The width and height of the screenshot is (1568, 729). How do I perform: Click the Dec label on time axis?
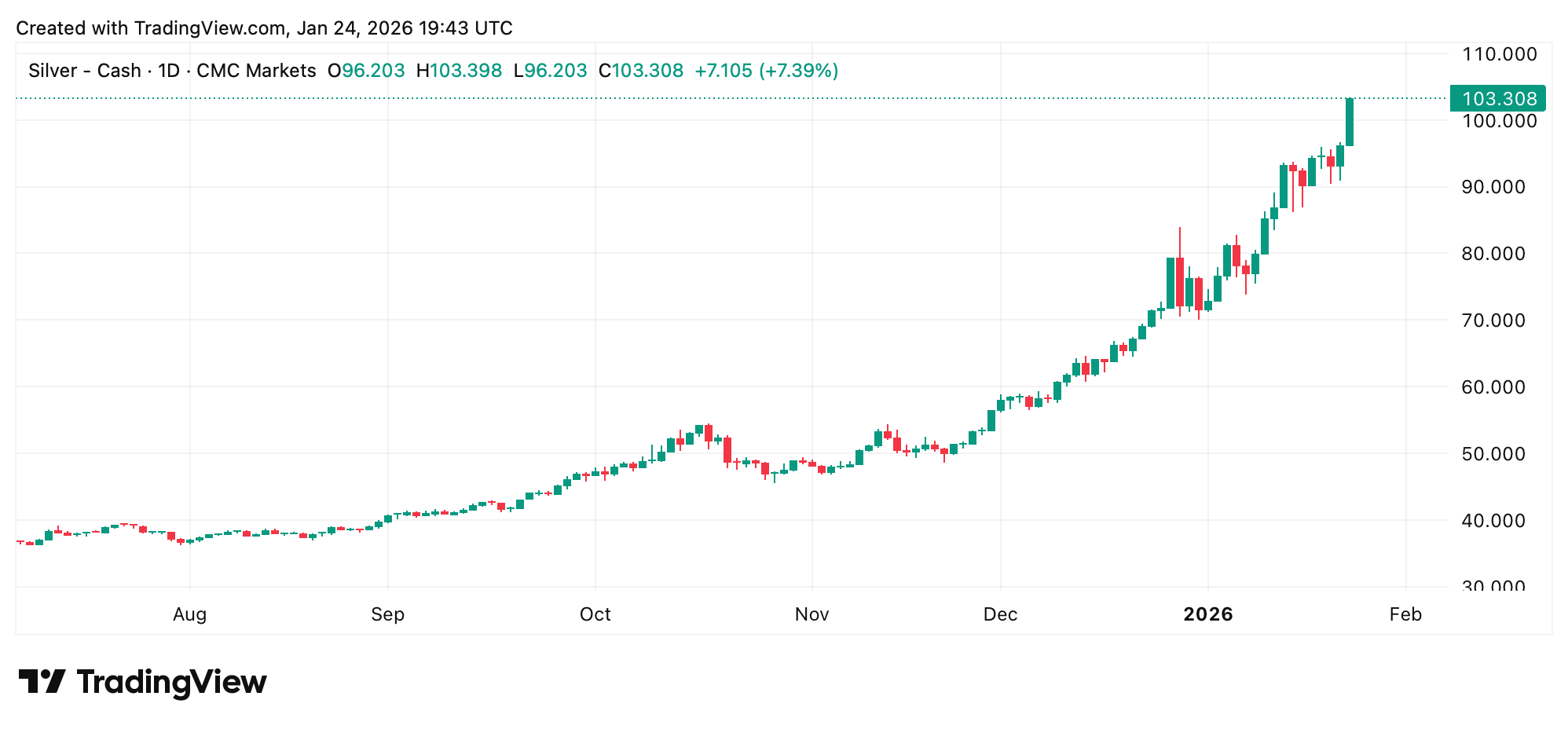click(1000, 614)
